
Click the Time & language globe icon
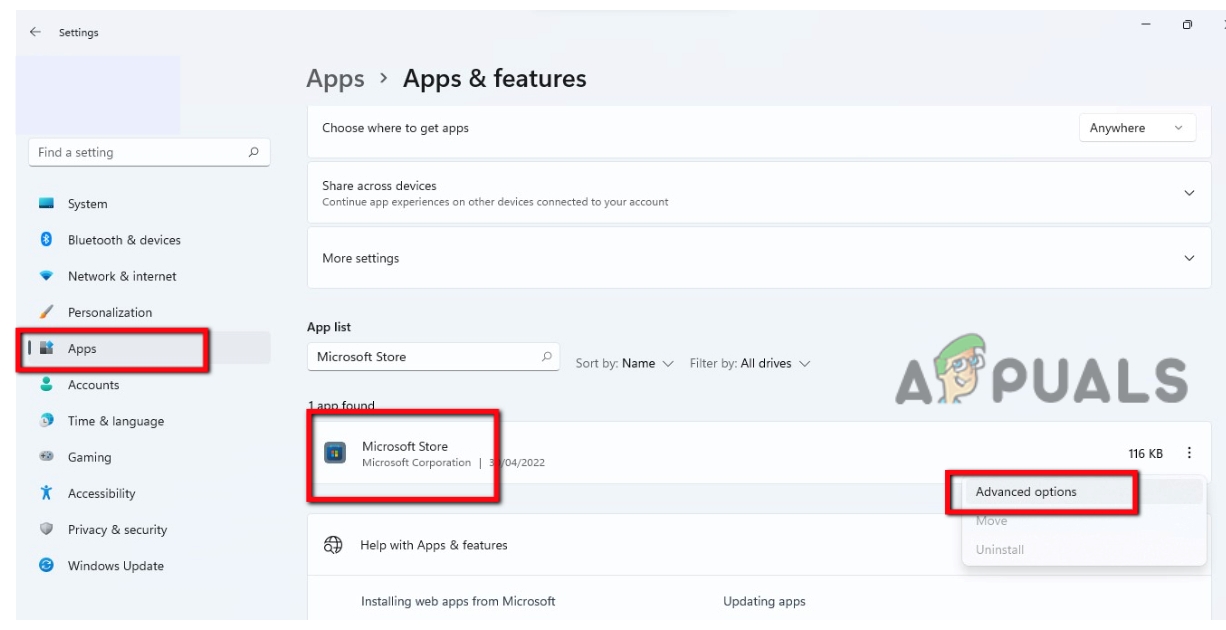(x=46, y=421)
